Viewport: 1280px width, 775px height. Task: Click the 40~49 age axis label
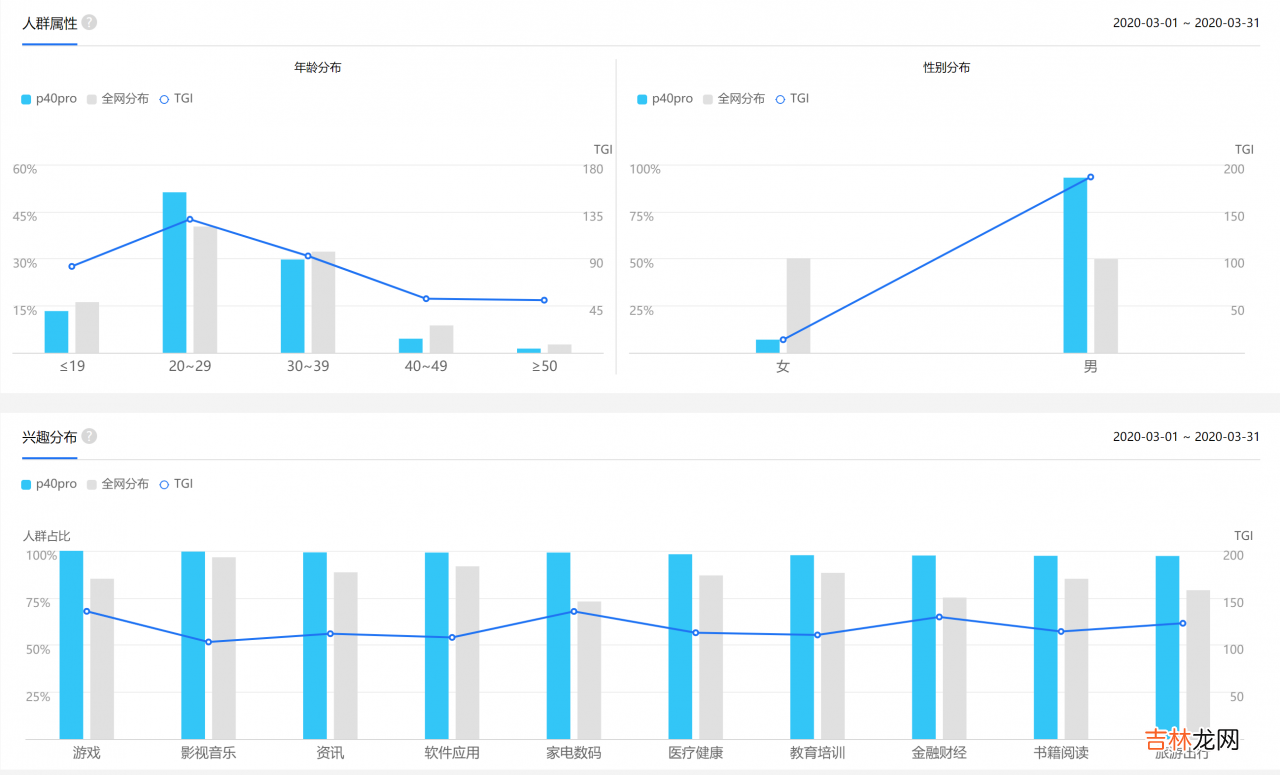click(426, 366)
